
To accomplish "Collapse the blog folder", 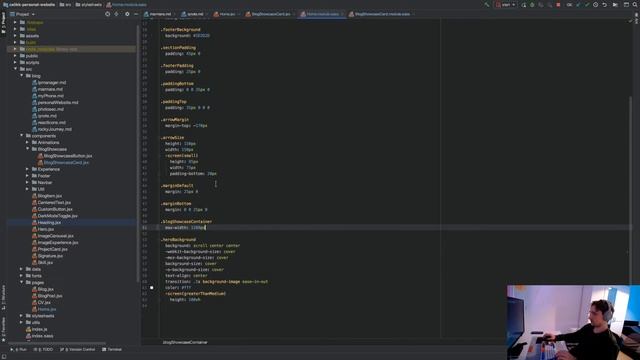I will 22,76.
